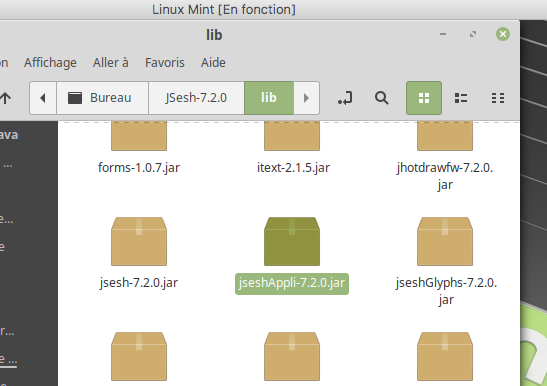Viewport: 547px width, 386px height.
Task: Open the Affichage menu
Action: 50,63
